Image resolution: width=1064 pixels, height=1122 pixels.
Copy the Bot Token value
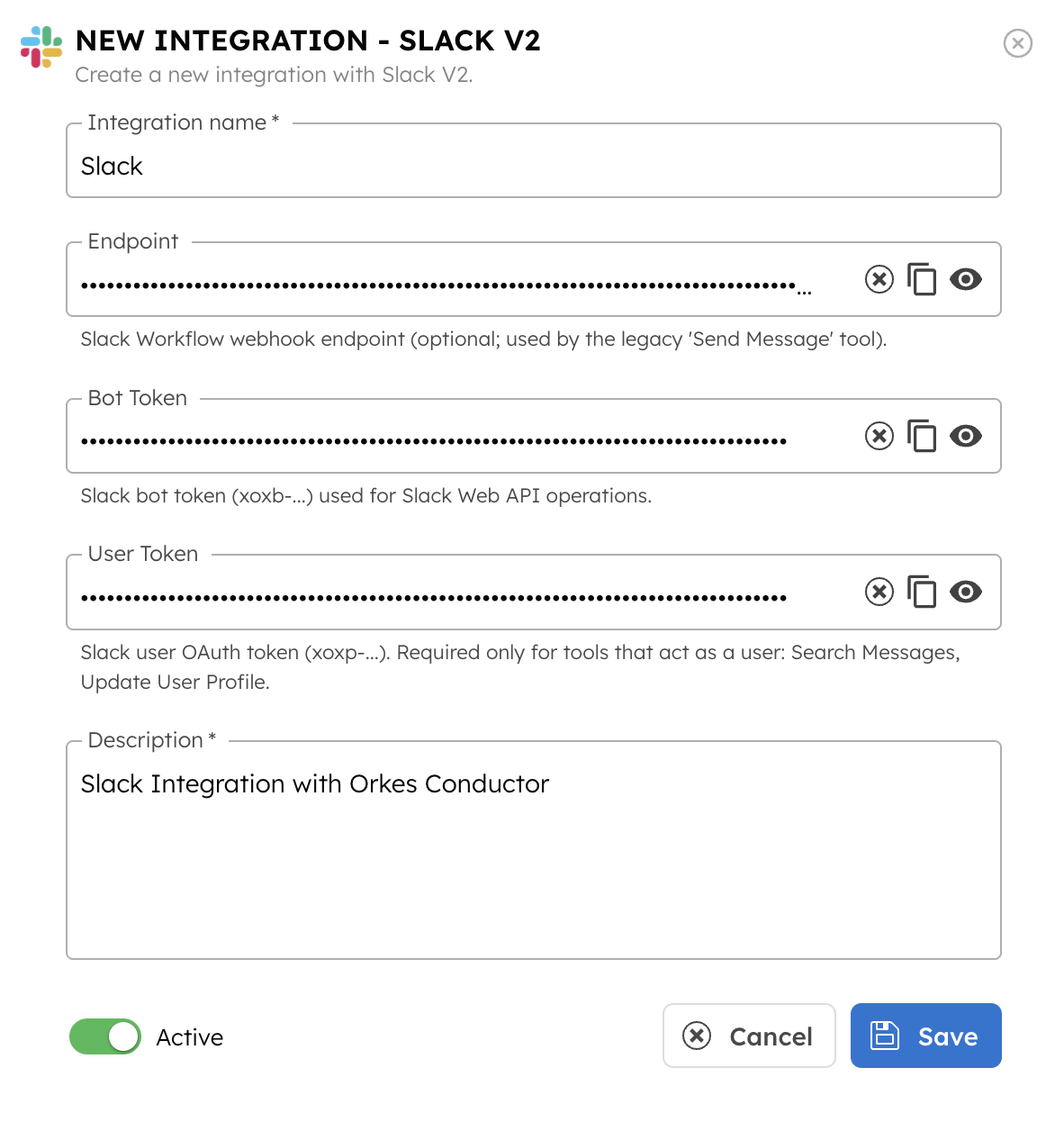[x=922, y=436]
